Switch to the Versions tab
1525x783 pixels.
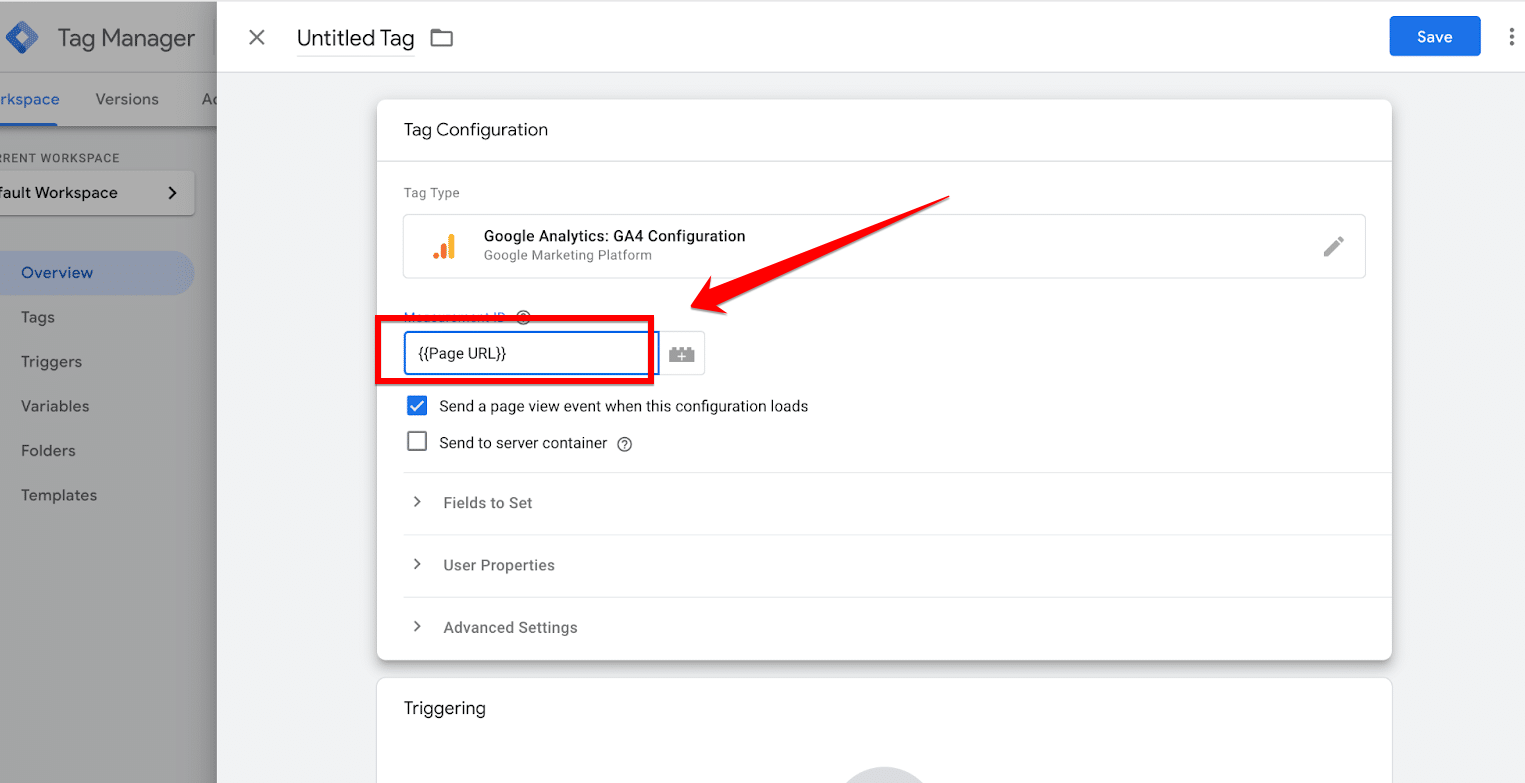click(x=127, y=99)
